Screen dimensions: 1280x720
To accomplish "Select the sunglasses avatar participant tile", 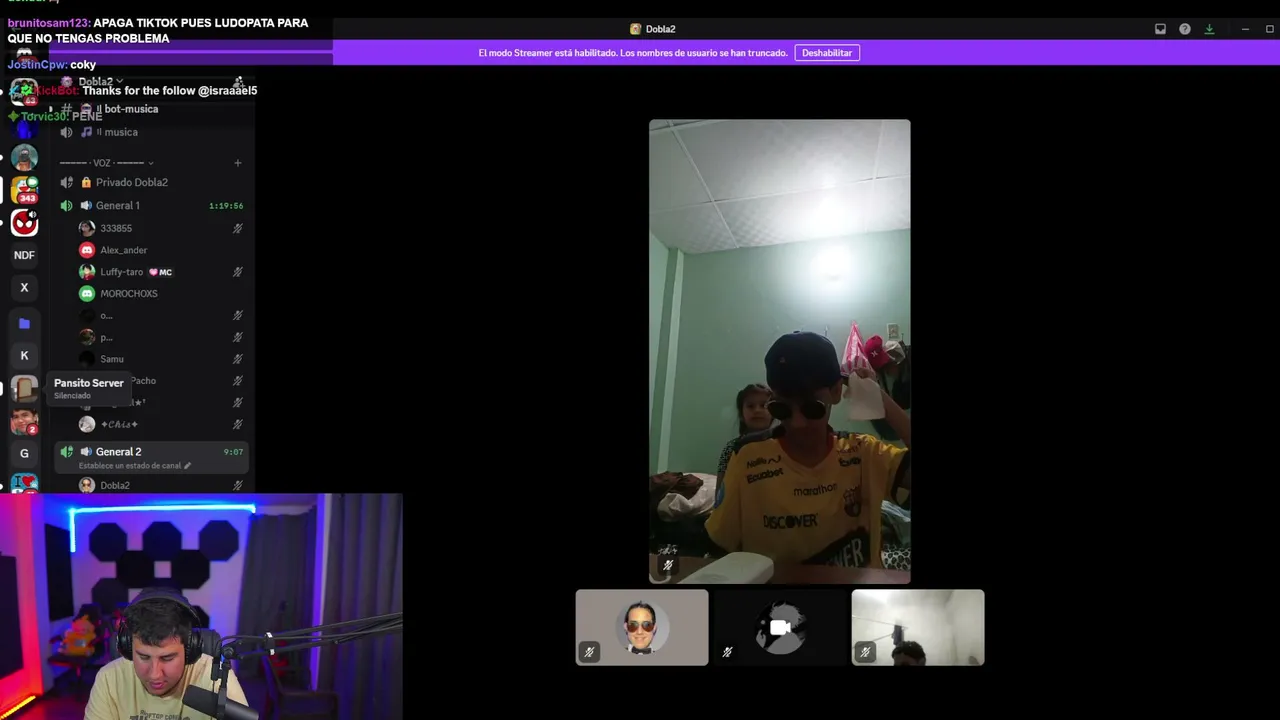I will coord(642,627).
